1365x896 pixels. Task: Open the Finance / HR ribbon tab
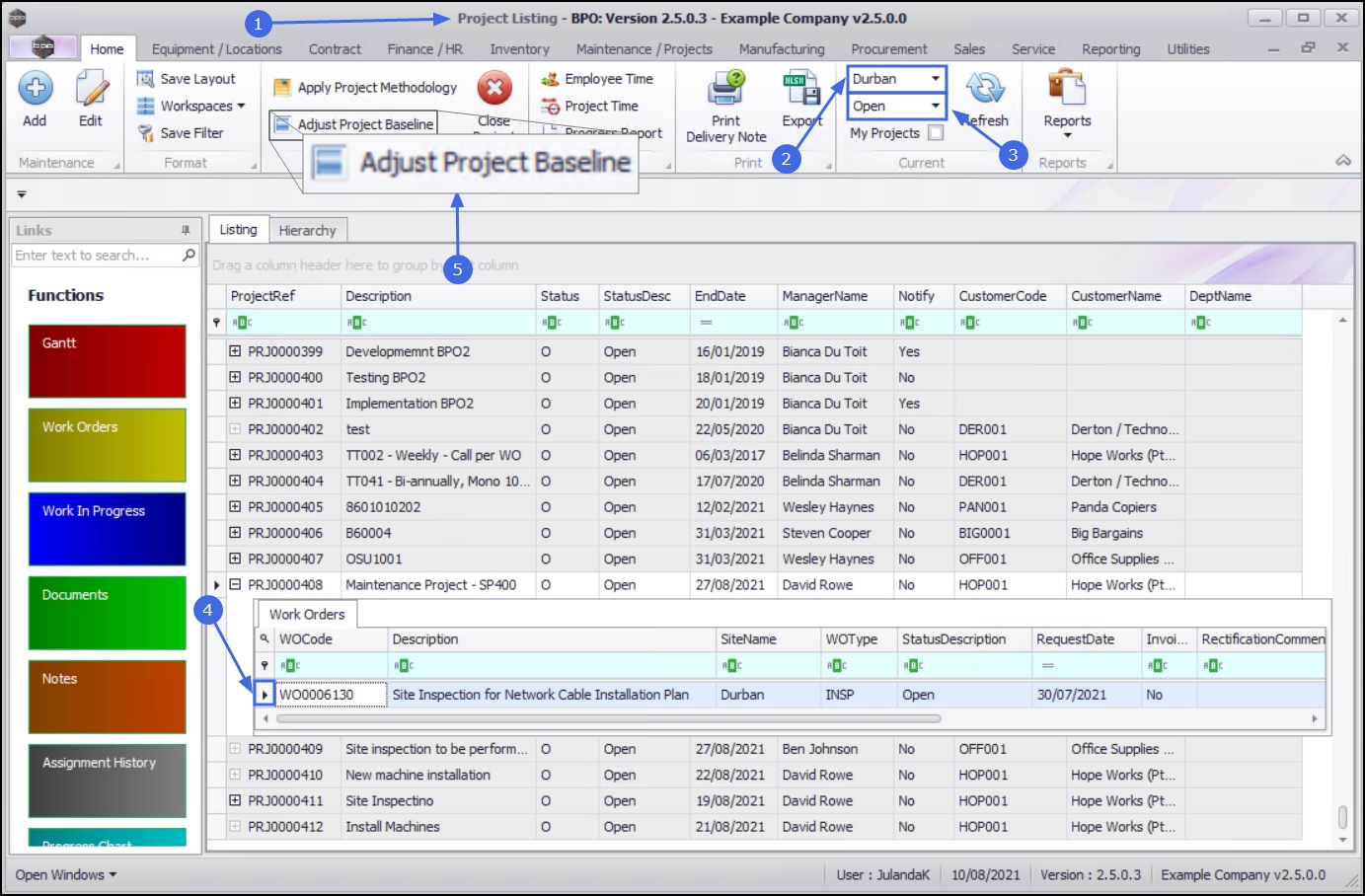[424, 49]
